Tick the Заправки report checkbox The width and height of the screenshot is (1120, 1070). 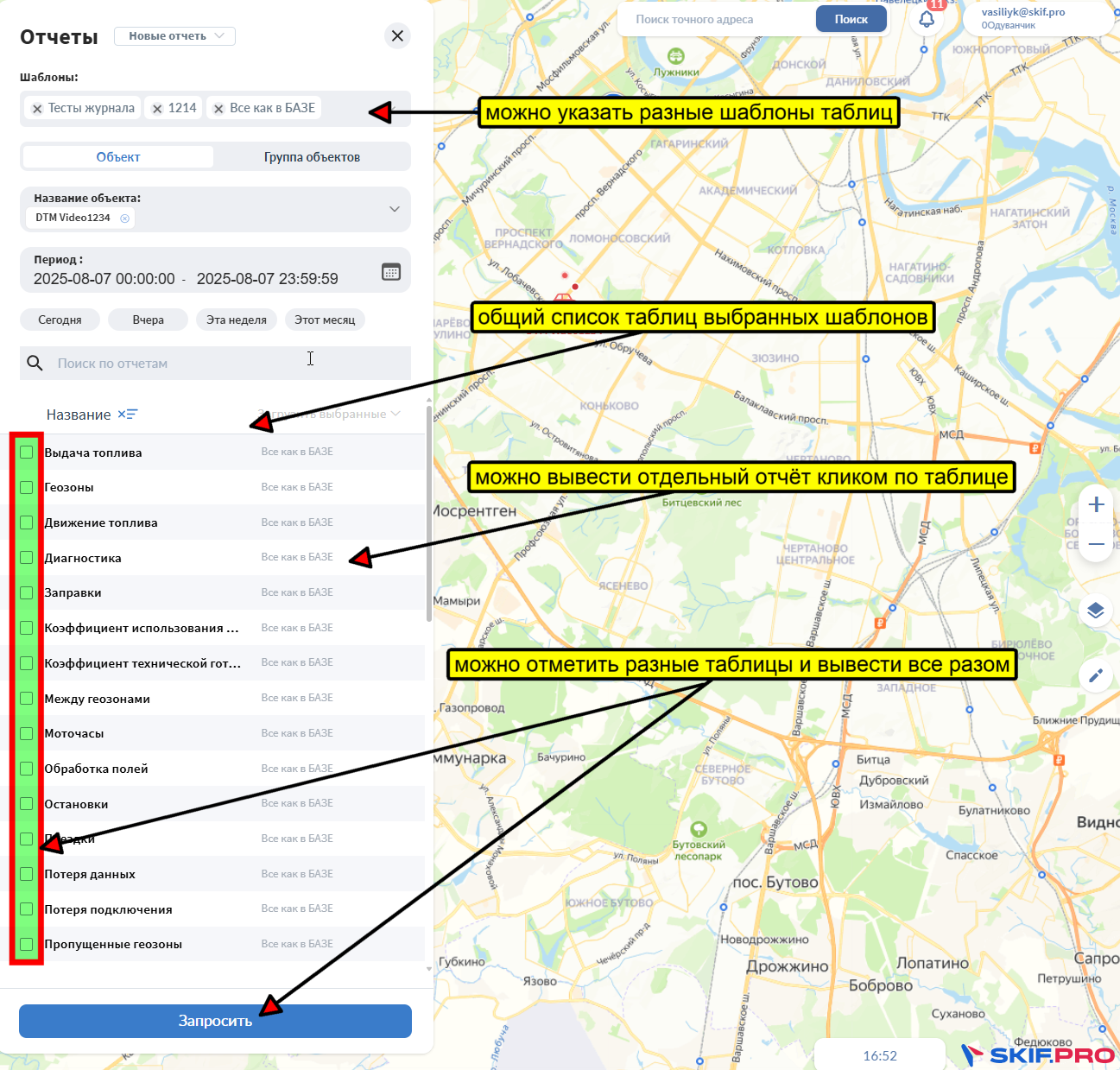27,592
